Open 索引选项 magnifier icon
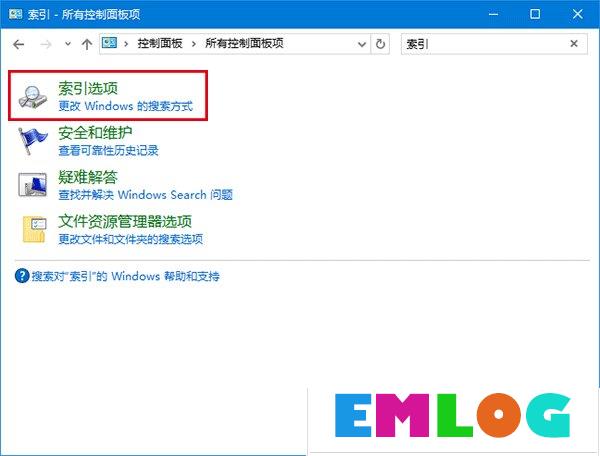This screenshot has width=600, height=456. click(x=33, y=97)
